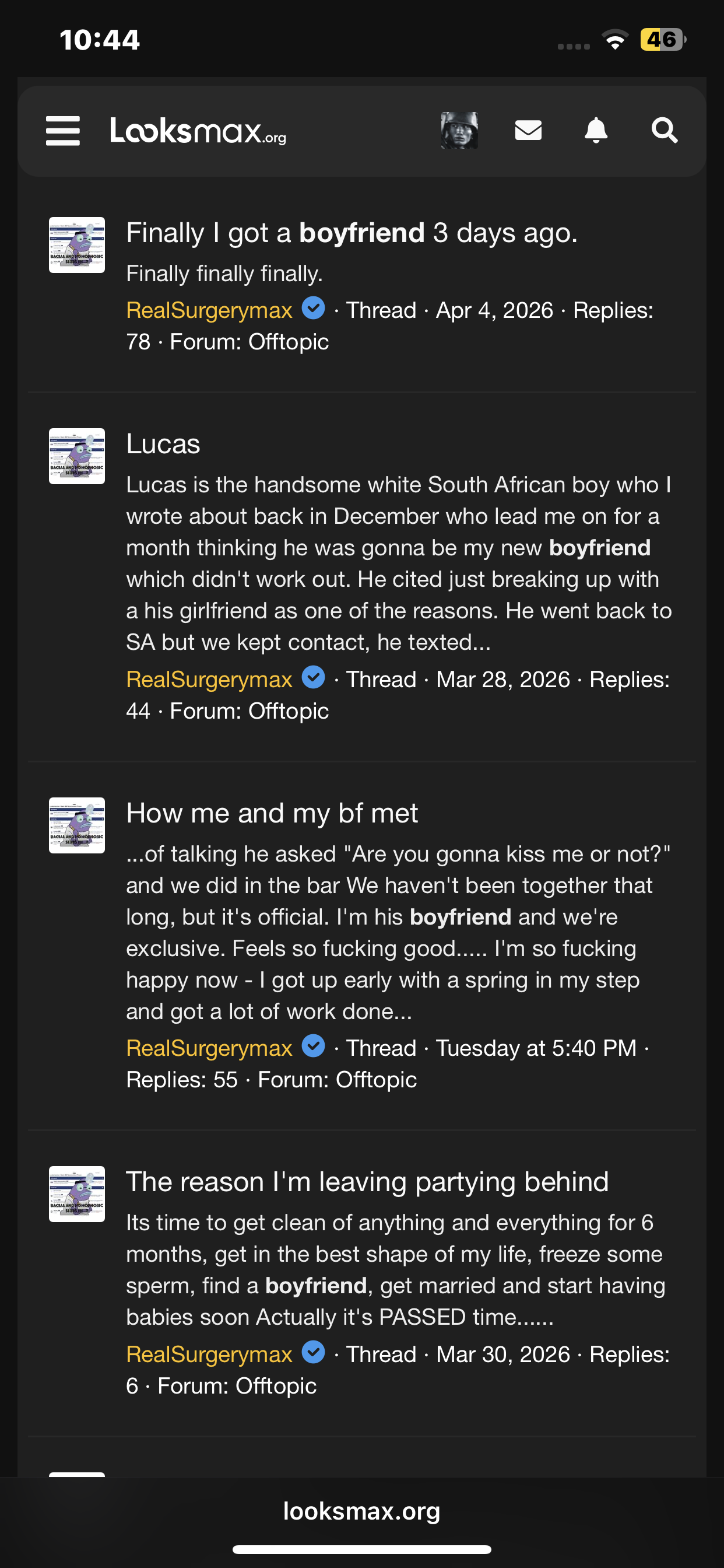The width and height of the screenshot is (724, 1568).
Task: Open the inbox envelope icon
Action: click(x=528, y=130)
